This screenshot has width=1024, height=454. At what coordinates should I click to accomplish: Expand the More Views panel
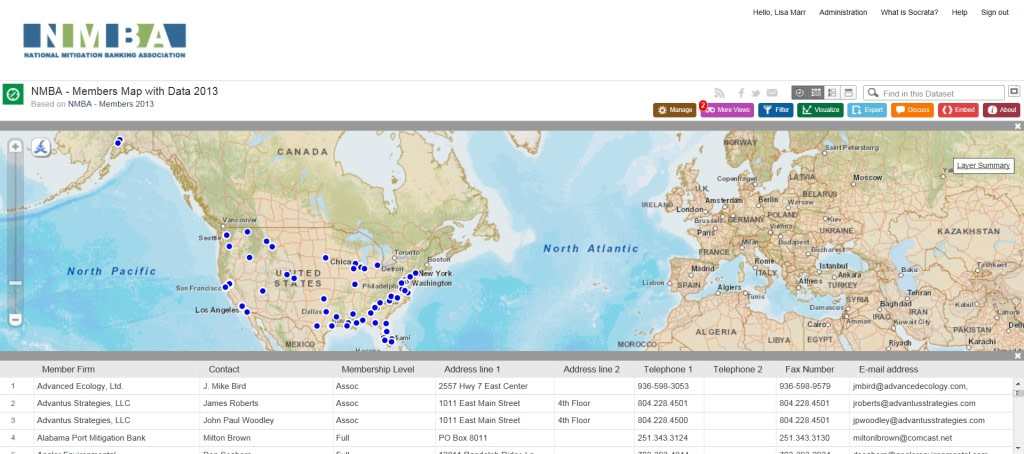click(x=728, y=110)
